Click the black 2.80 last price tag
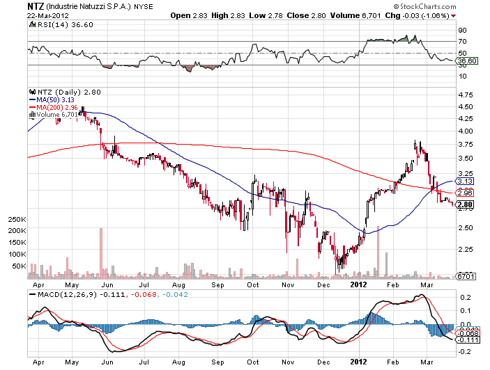Image resolution: width=490 pixels, height=370 pixels. [465, 205]
